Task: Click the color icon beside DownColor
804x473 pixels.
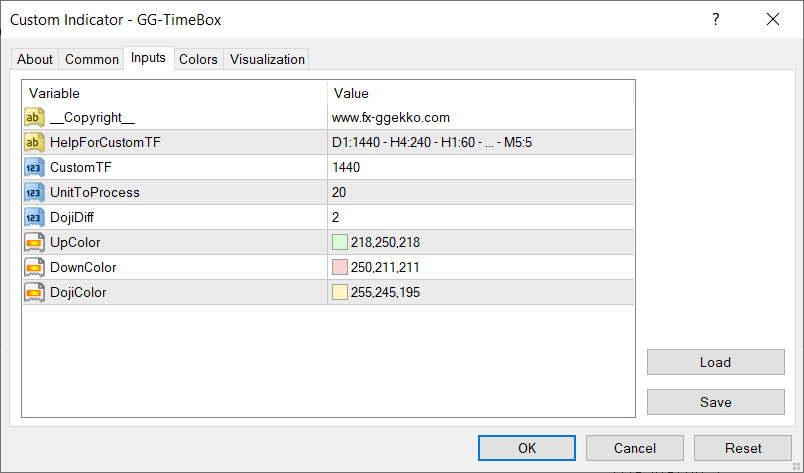Action: pyautogui.click(x=34, y=267)
